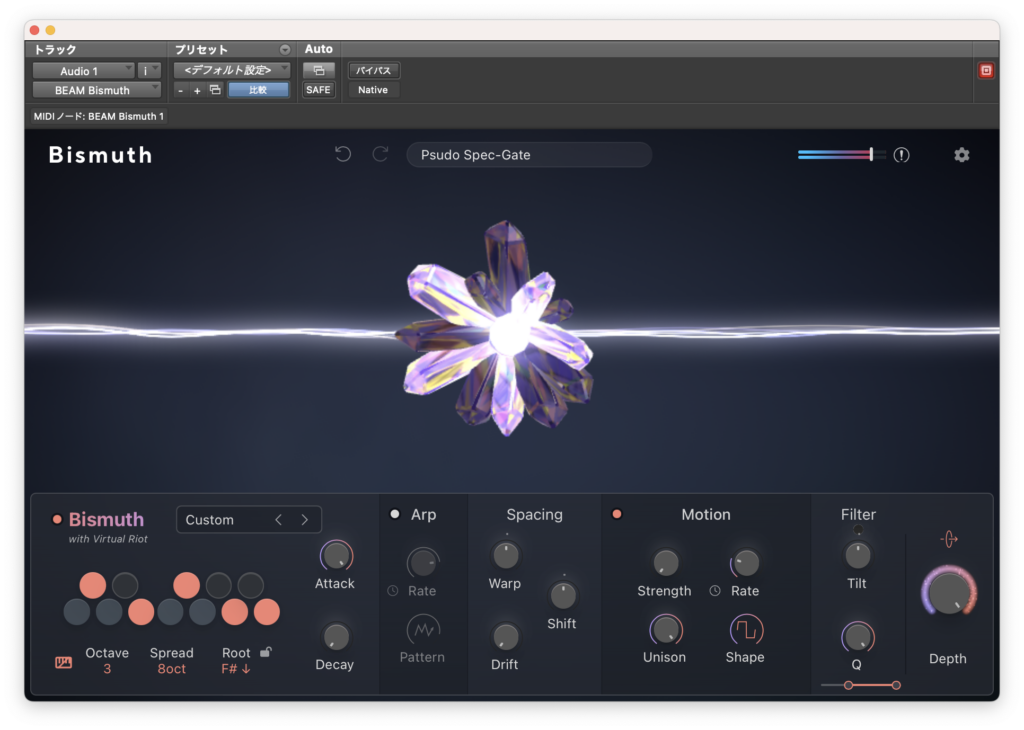Toggle the SAFE automation button

[319, 90]
